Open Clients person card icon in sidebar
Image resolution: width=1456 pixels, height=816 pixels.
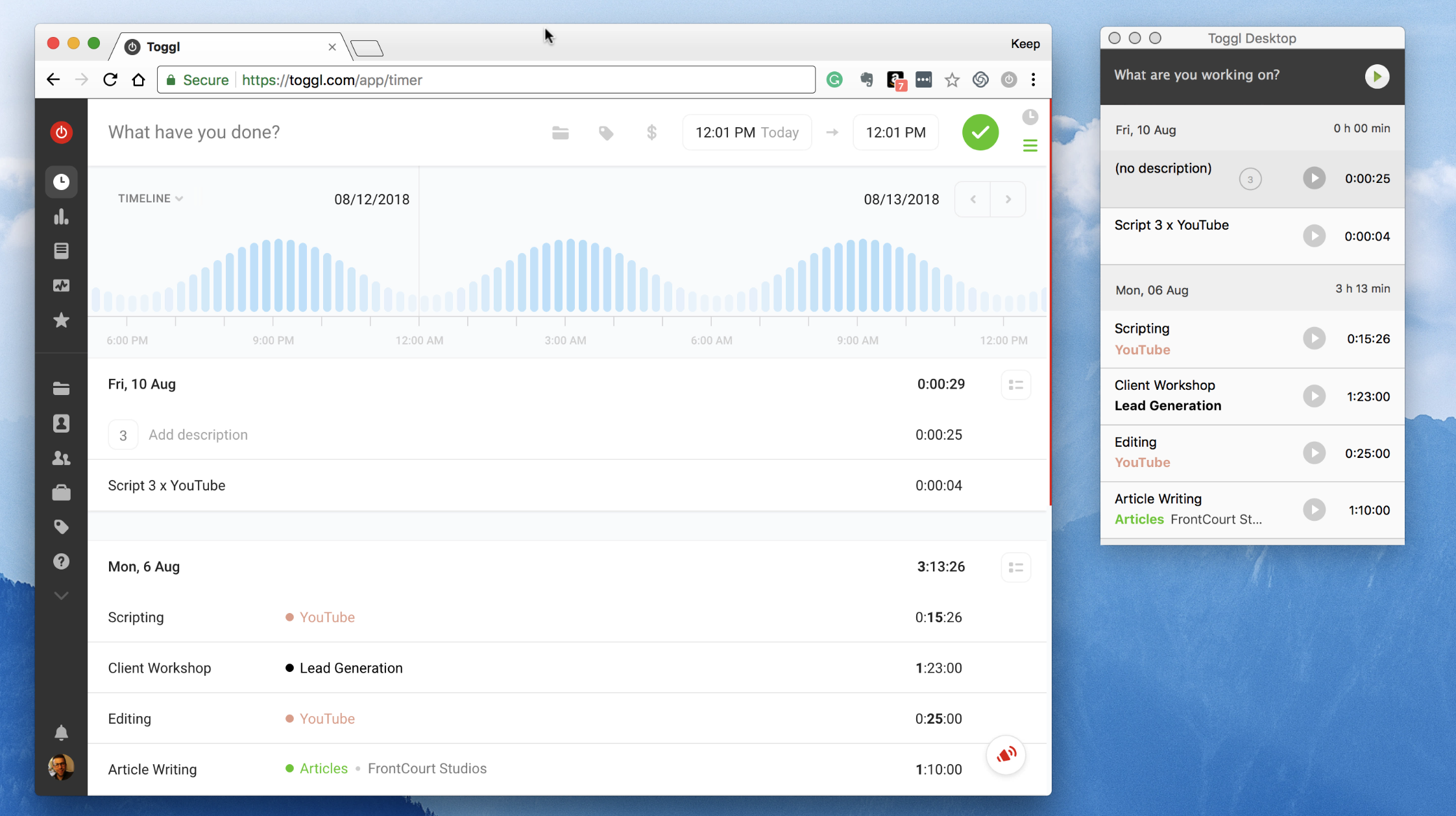coord(62,424)
